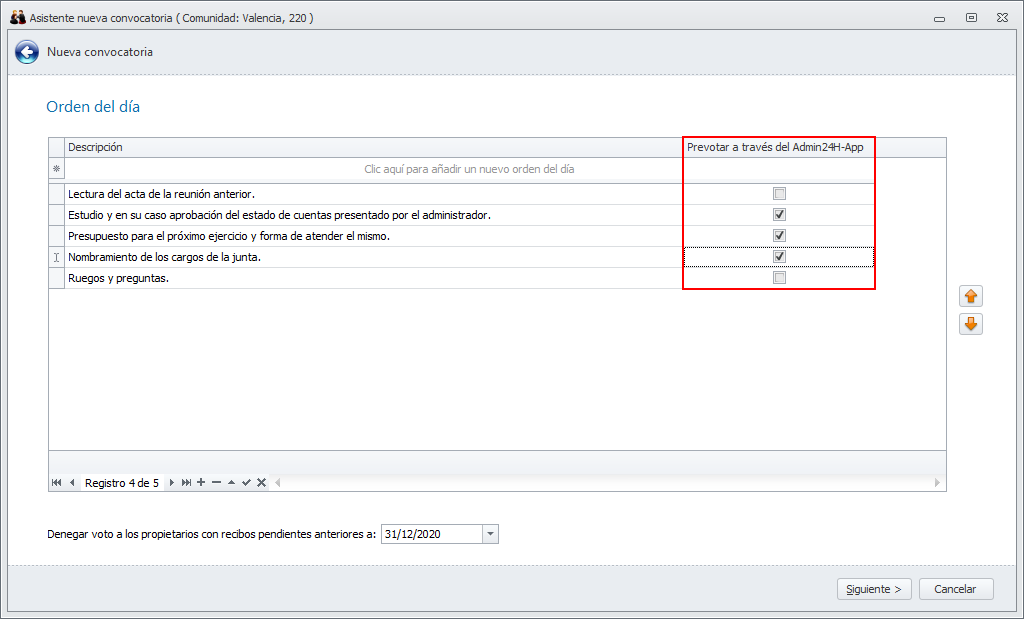Close the Asistente nueva convocatoria window
The image size is (1024, 619).
pyautogui.click(x=1002, y=18)
